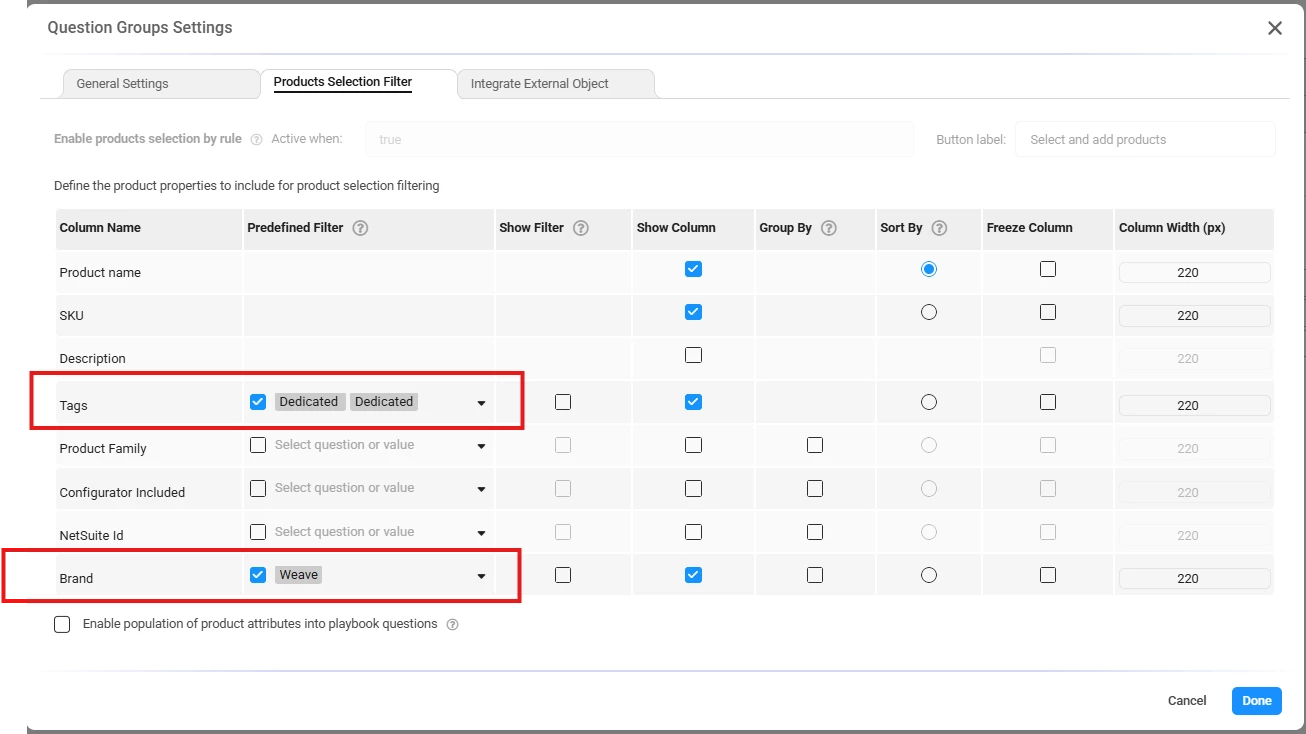The width and height of the screenshot is (1306, 734).
Task: Enable Predefined Filter checkbox for NetSuite Id
Action: click(x=258, y=532)
